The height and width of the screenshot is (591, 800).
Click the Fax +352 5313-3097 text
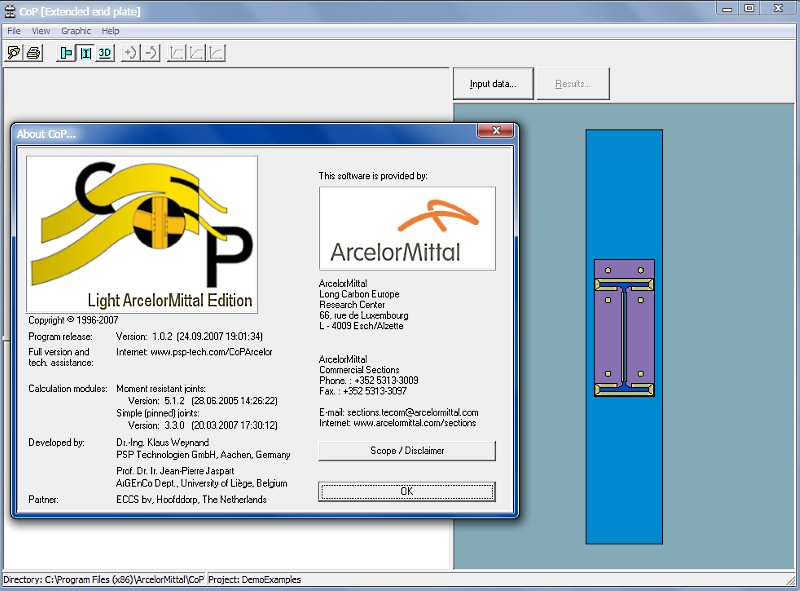point(363,391)
